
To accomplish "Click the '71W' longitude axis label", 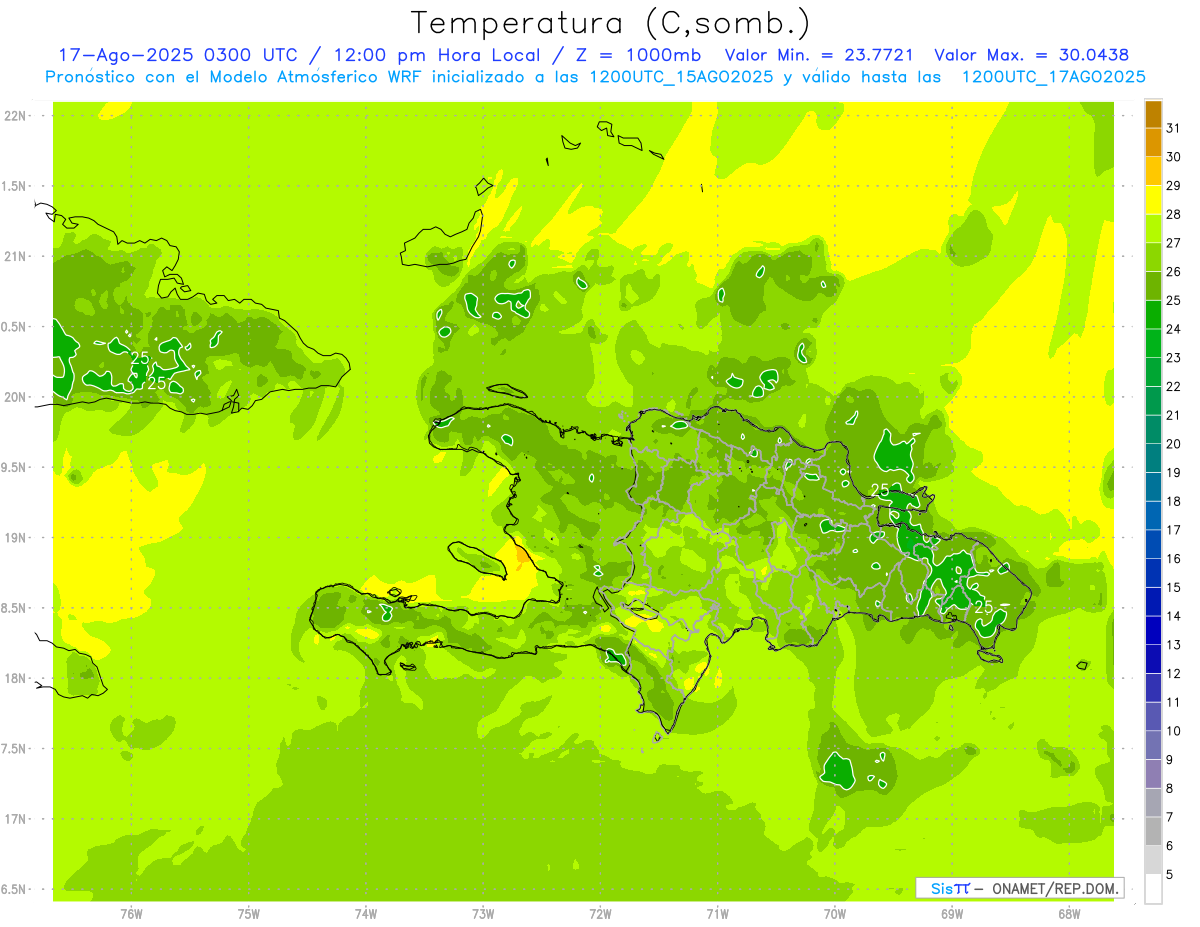I will tap(717, 914).
